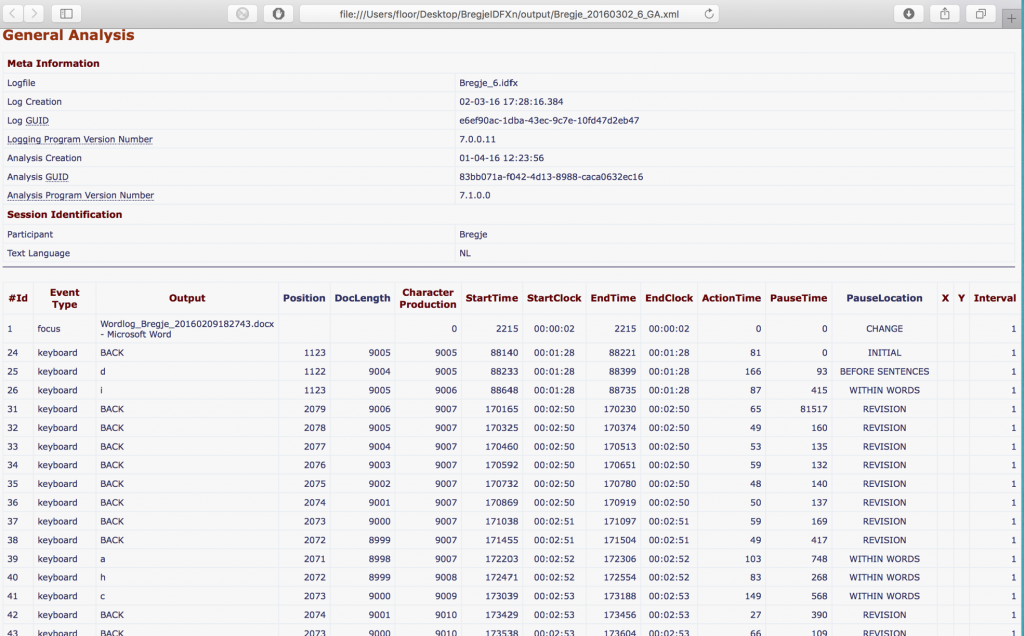Viewport: 1024px width, 636px height.
Task: Open a new tab with plus button
Action: (1011, 14)
